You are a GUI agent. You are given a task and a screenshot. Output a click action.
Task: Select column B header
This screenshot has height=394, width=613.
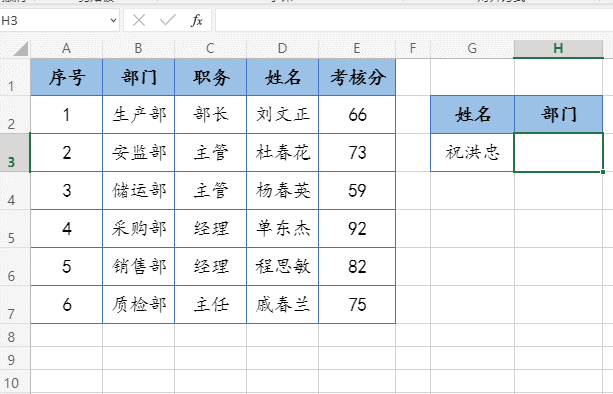click(138, 49)
